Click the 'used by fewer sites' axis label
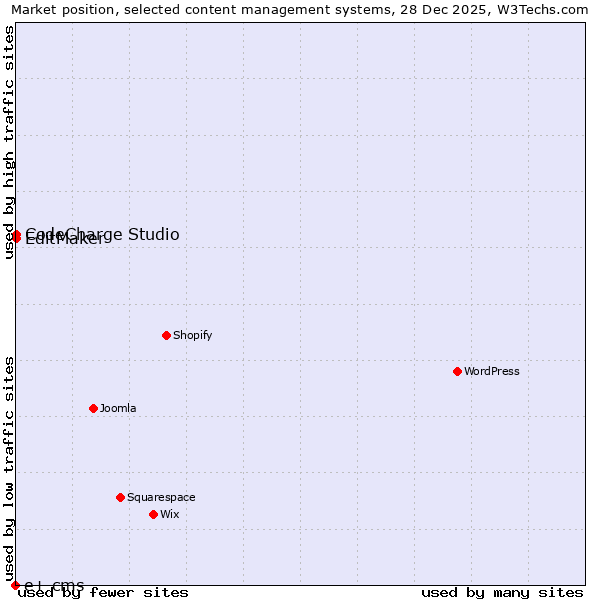 103,593
